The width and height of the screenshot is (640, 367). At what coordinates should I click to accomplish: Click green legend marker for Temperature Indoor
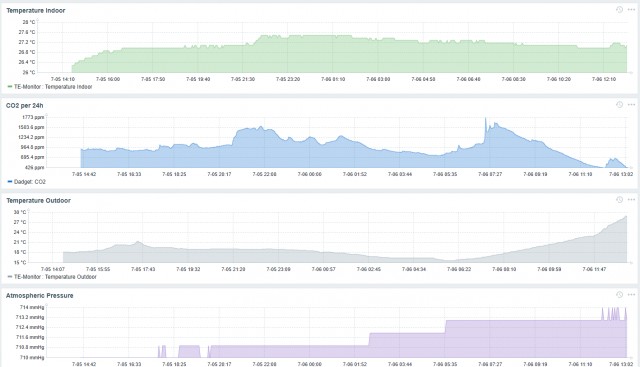click(x=10, y=87)
